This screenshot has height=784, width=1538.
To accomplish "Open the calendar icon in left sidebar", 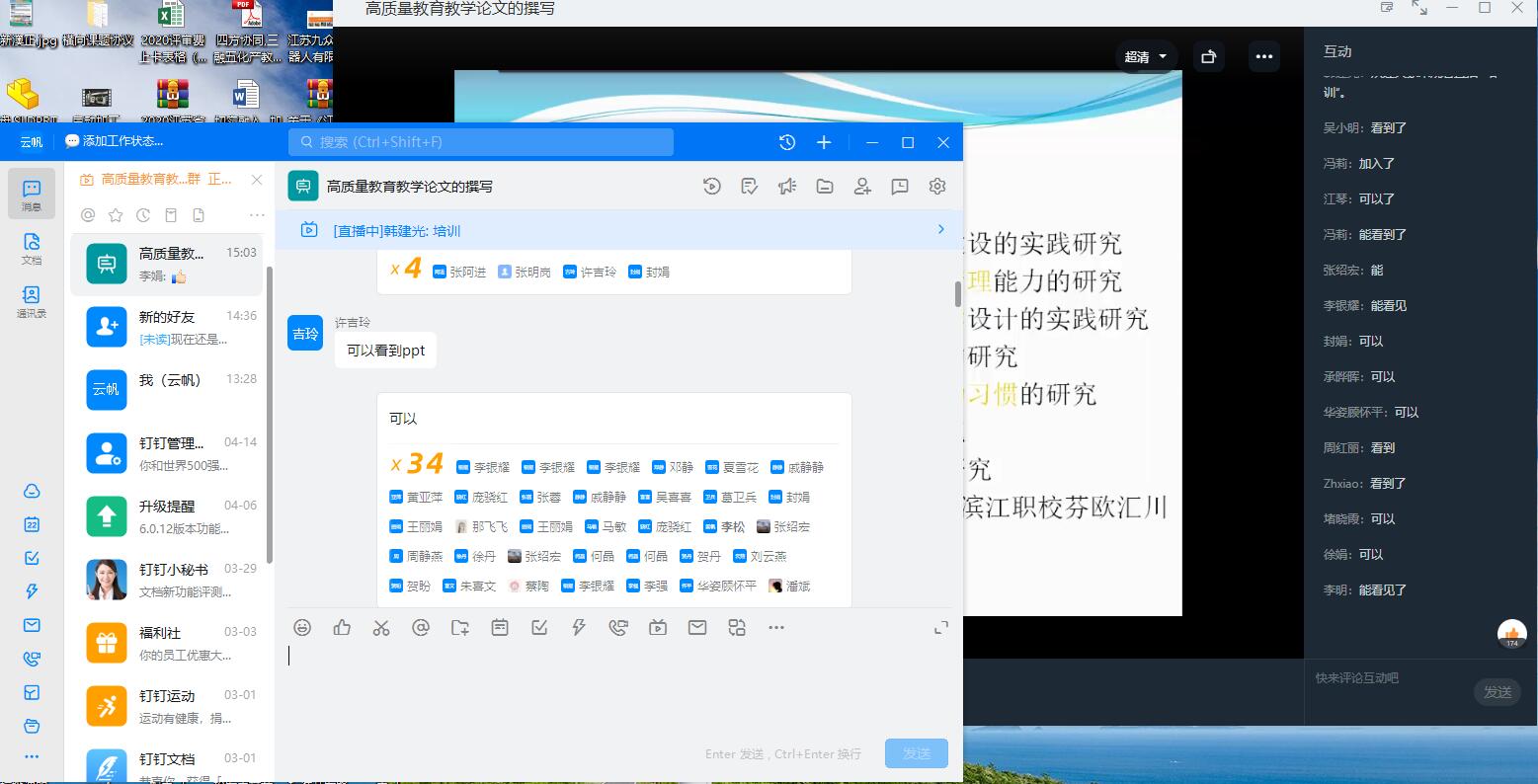I will [x=32, y=524].
